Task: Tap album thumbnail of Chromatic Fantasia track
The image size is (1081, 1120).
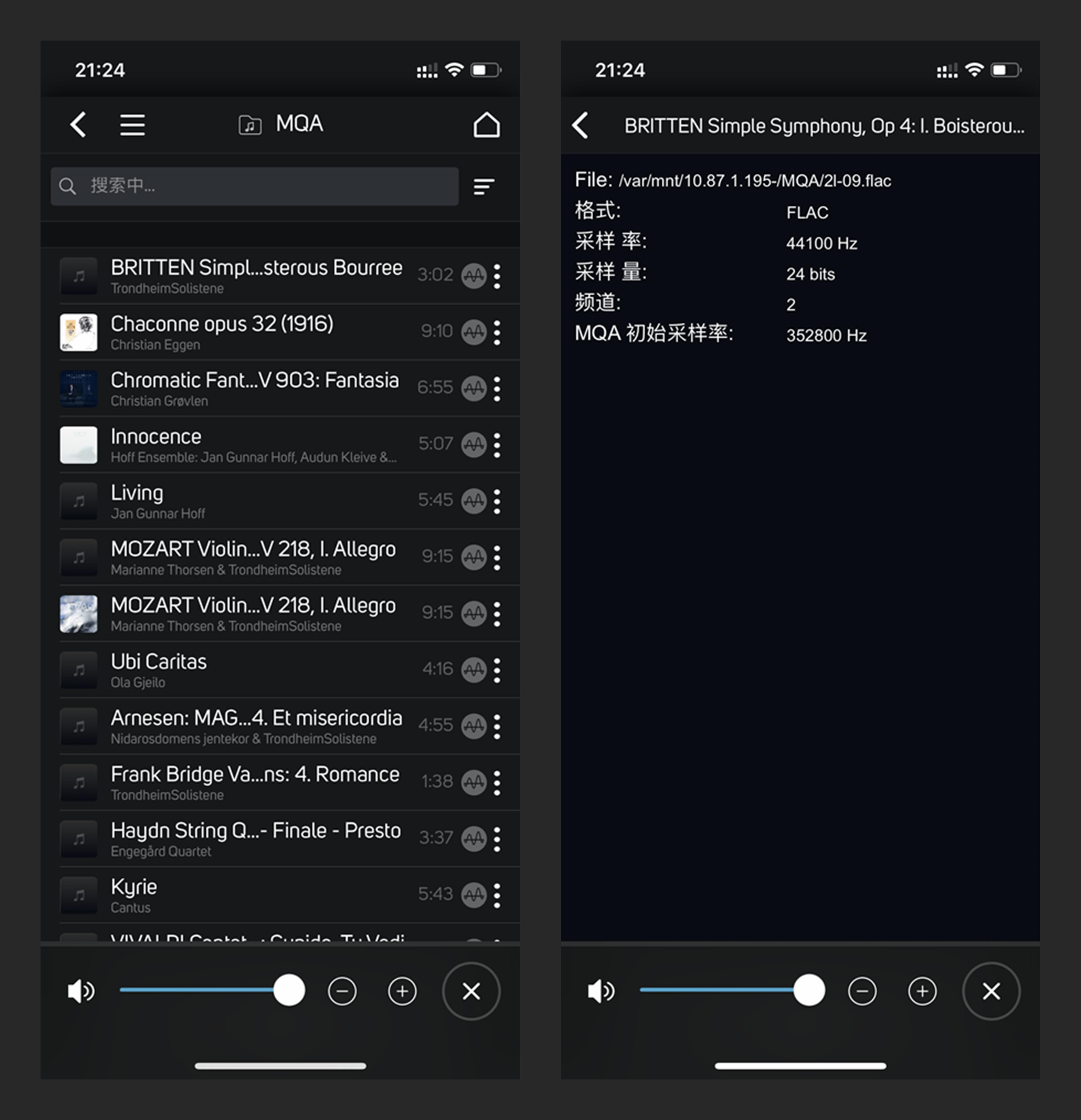Action: tap(79, 389)
